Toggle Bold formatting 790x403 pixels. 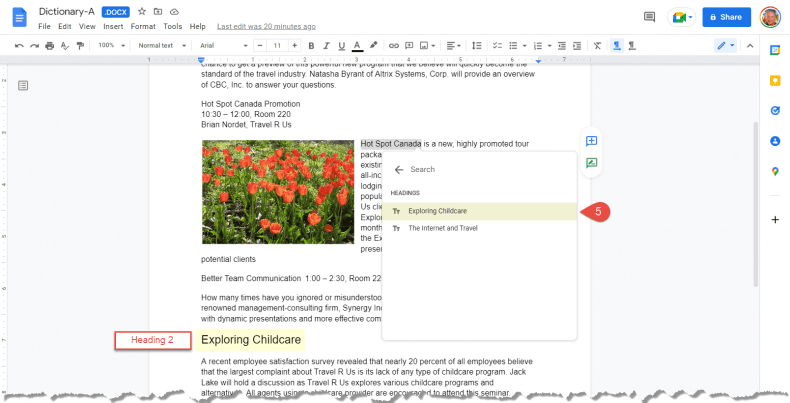(311, 45)
